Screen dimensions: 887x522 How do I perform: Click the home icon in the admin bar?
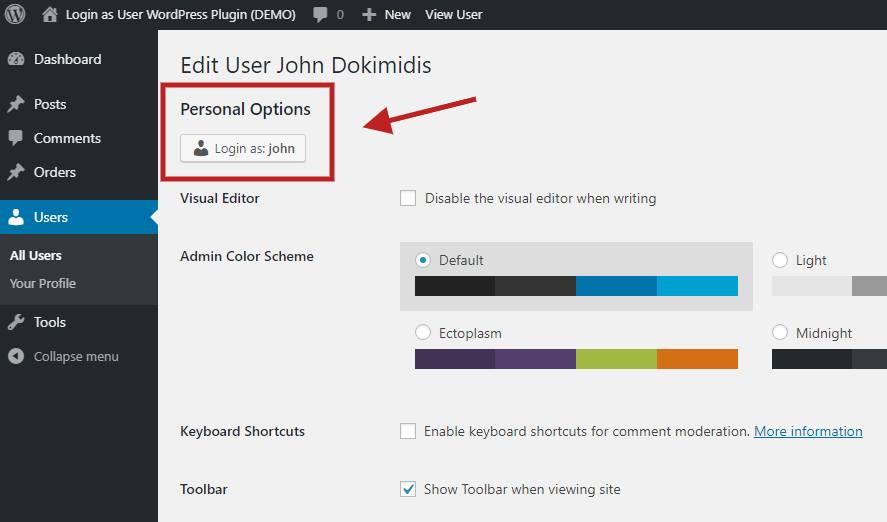[x=50, y=14]
